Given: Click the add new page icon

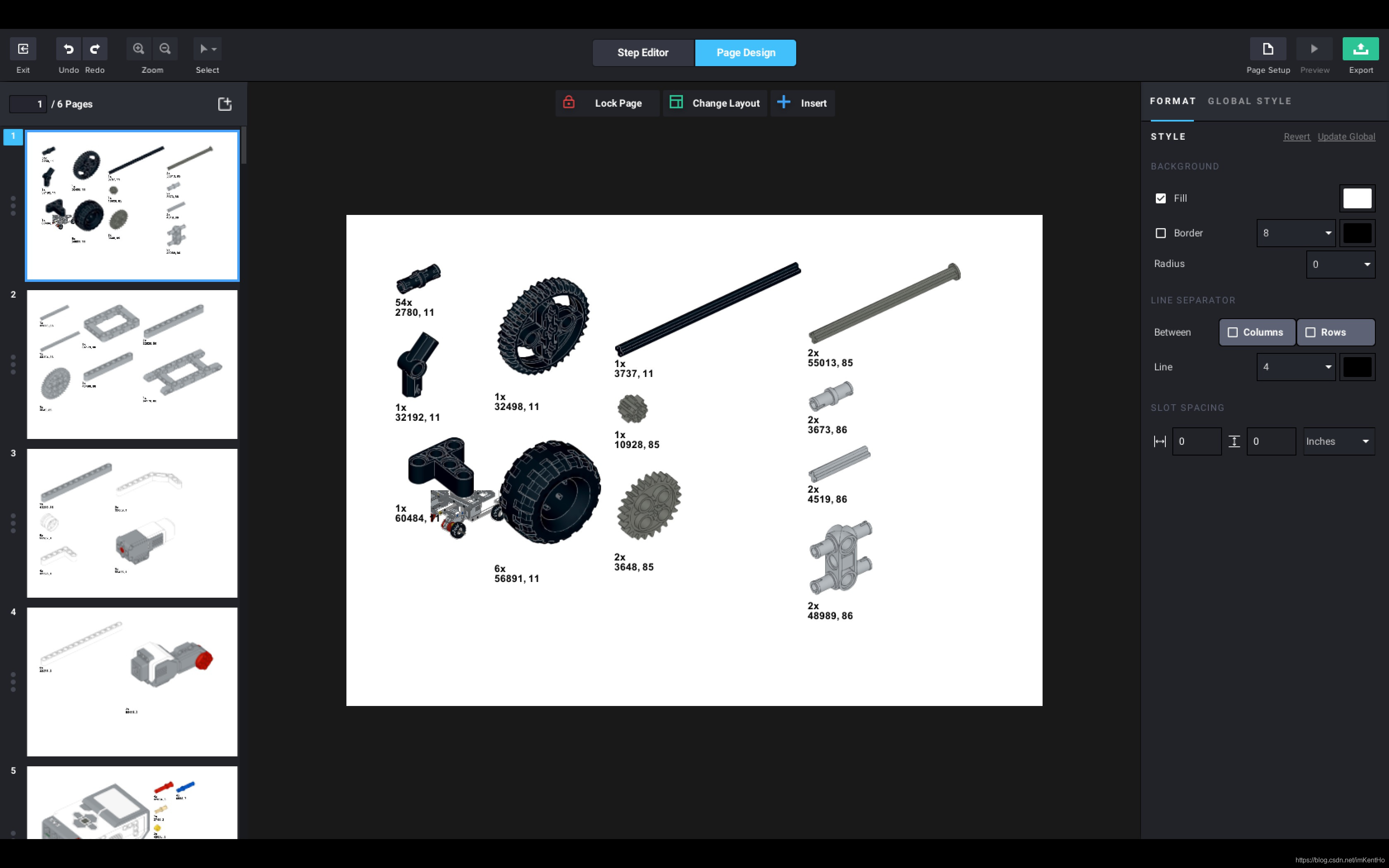Looking at the screenshot, I should click(x=225, y=104).
